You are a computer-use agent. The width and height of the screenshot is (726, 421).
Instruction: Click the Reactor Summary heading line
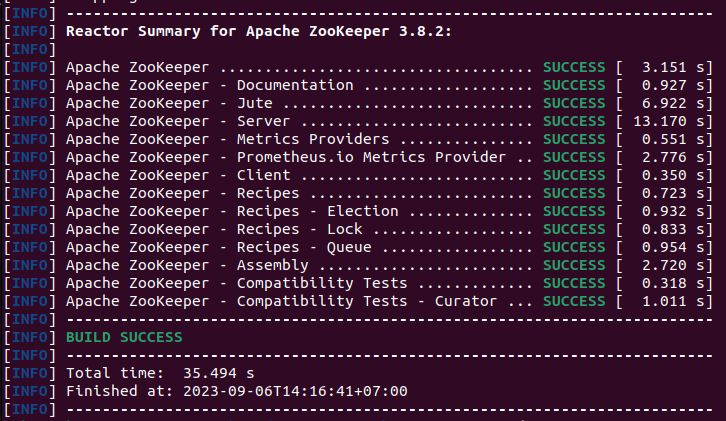(258, 31)
